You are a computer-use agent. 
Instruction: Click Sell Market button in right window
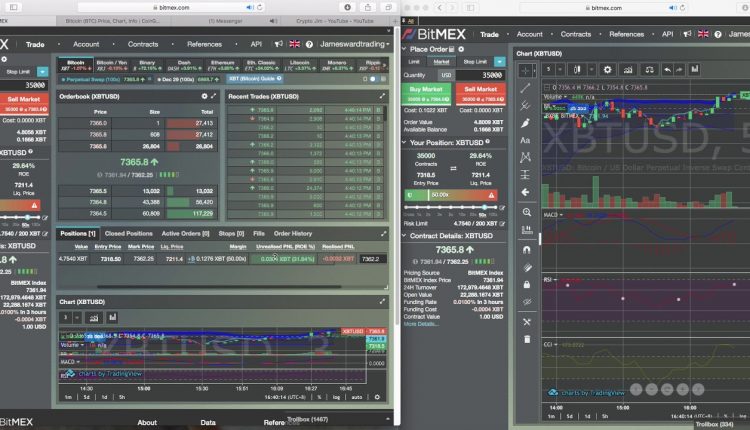(481, 94)
